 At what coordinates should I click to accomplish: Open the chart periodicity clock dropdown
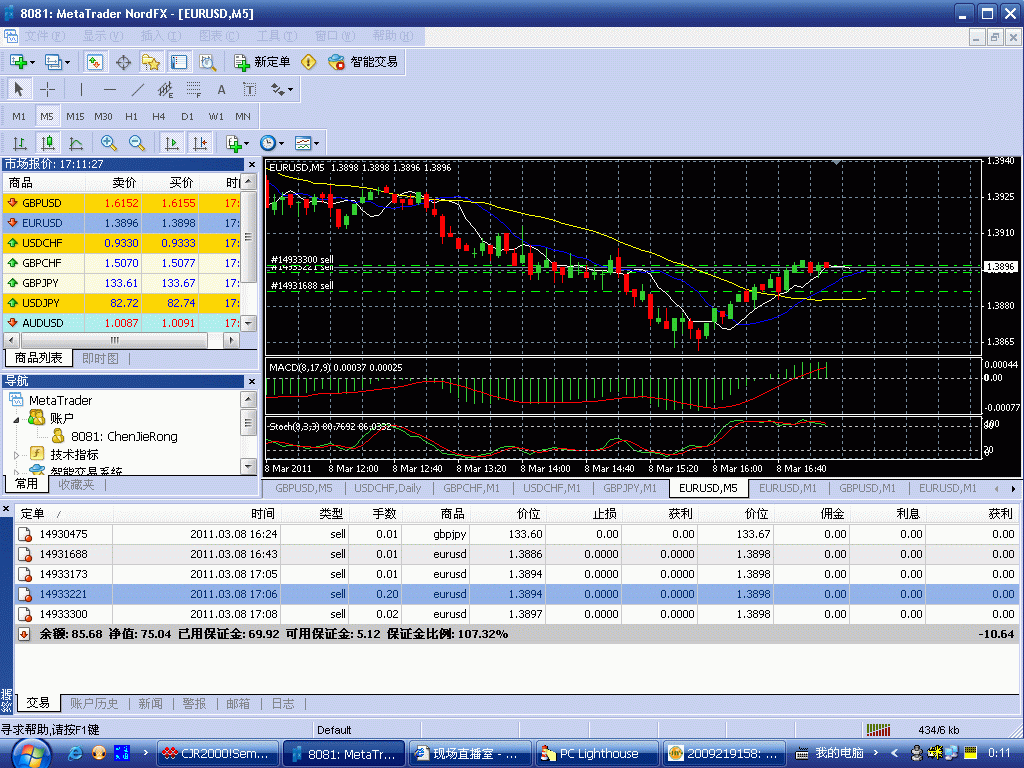click(x=271, y=143)
